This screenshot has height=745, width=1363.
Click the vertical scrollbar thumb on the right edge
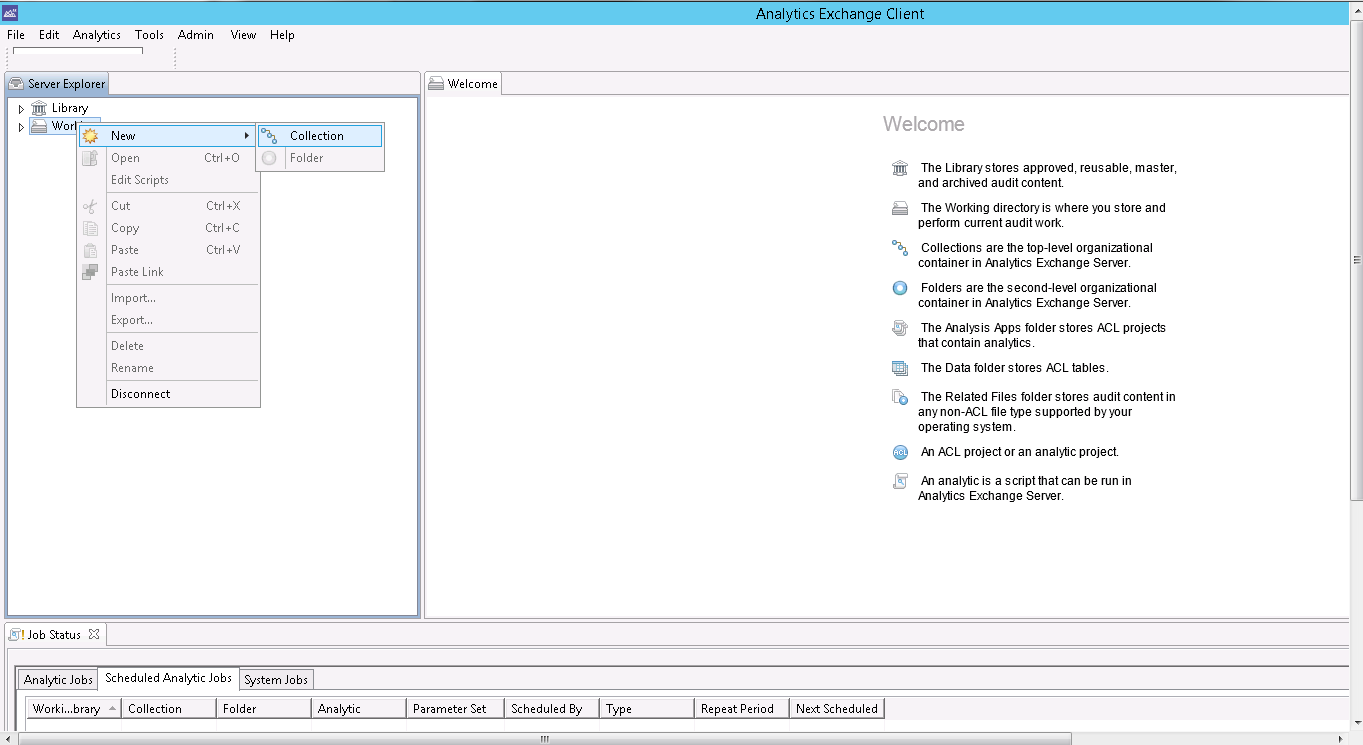(x=1356, y=262)
